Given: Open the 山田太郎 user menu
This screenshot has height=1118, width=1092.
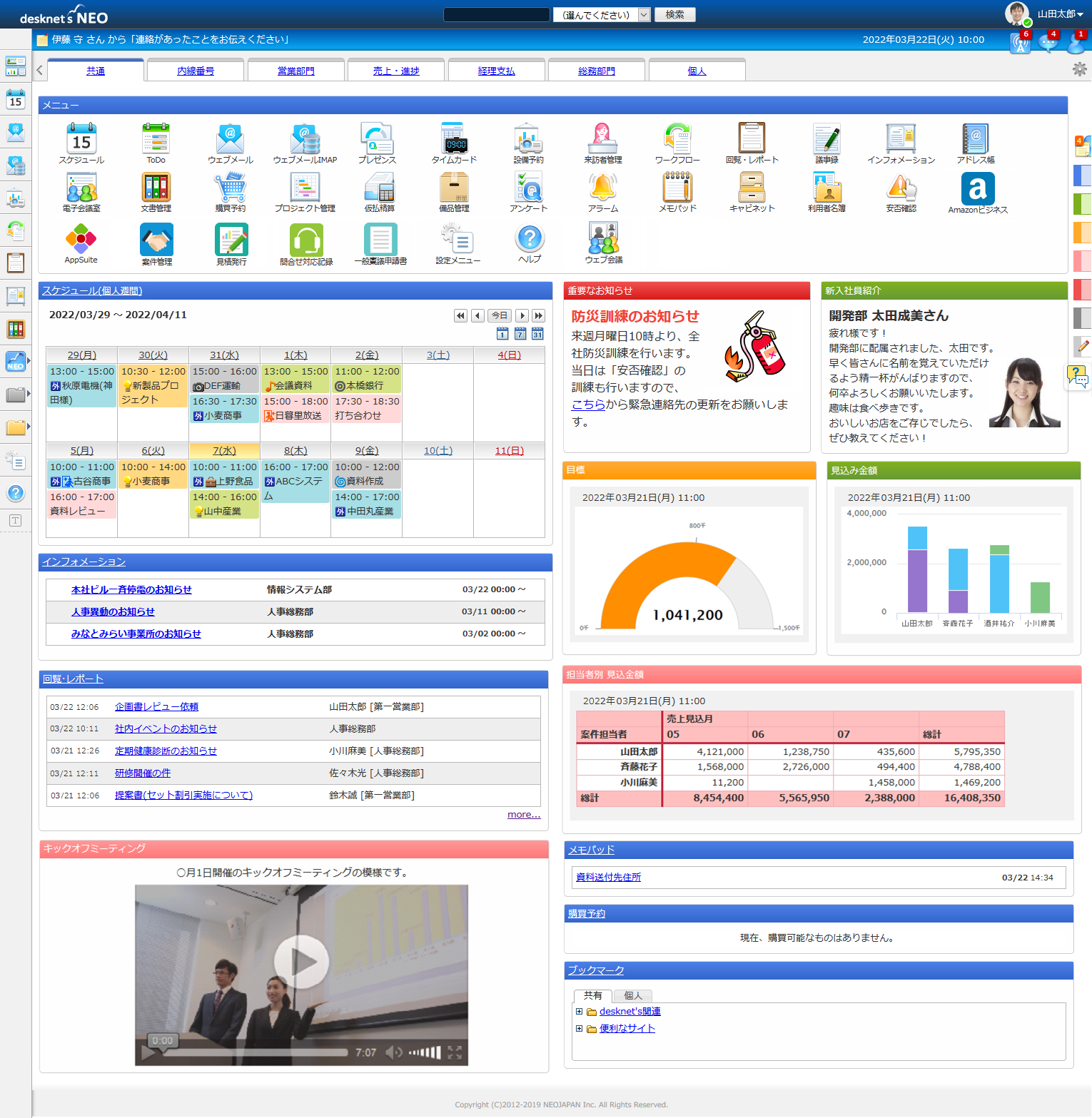Looking at the screenshot, I should [1059, 14].
